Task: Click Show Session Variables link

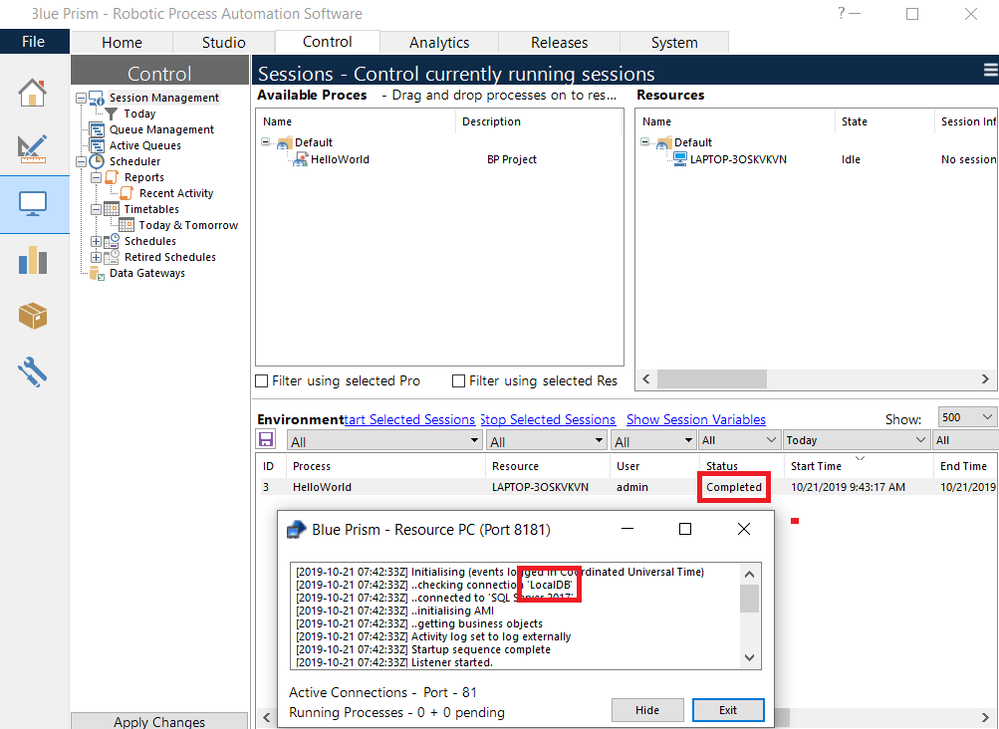Action: [696, 420]
